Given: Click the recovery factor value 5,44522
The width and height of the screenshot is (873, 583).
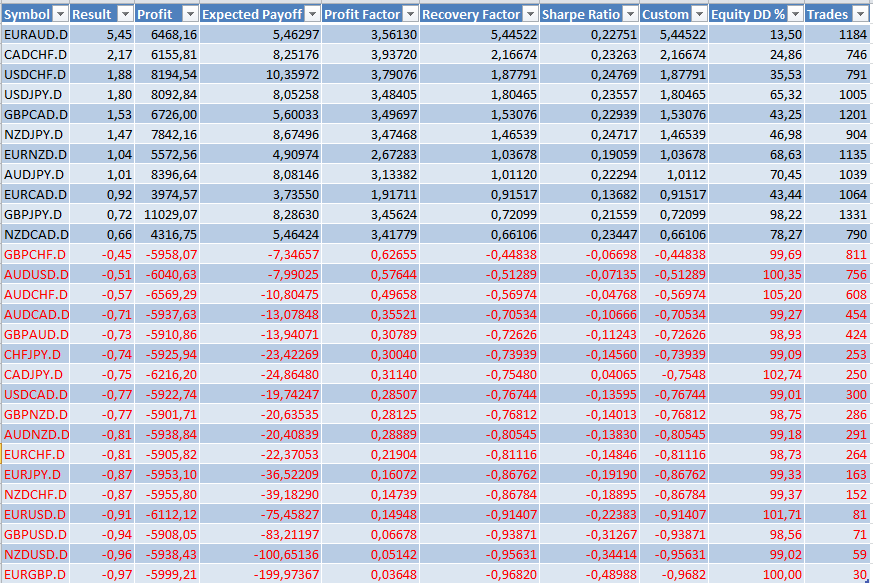Looking at the screenshot, I should 514,35.
